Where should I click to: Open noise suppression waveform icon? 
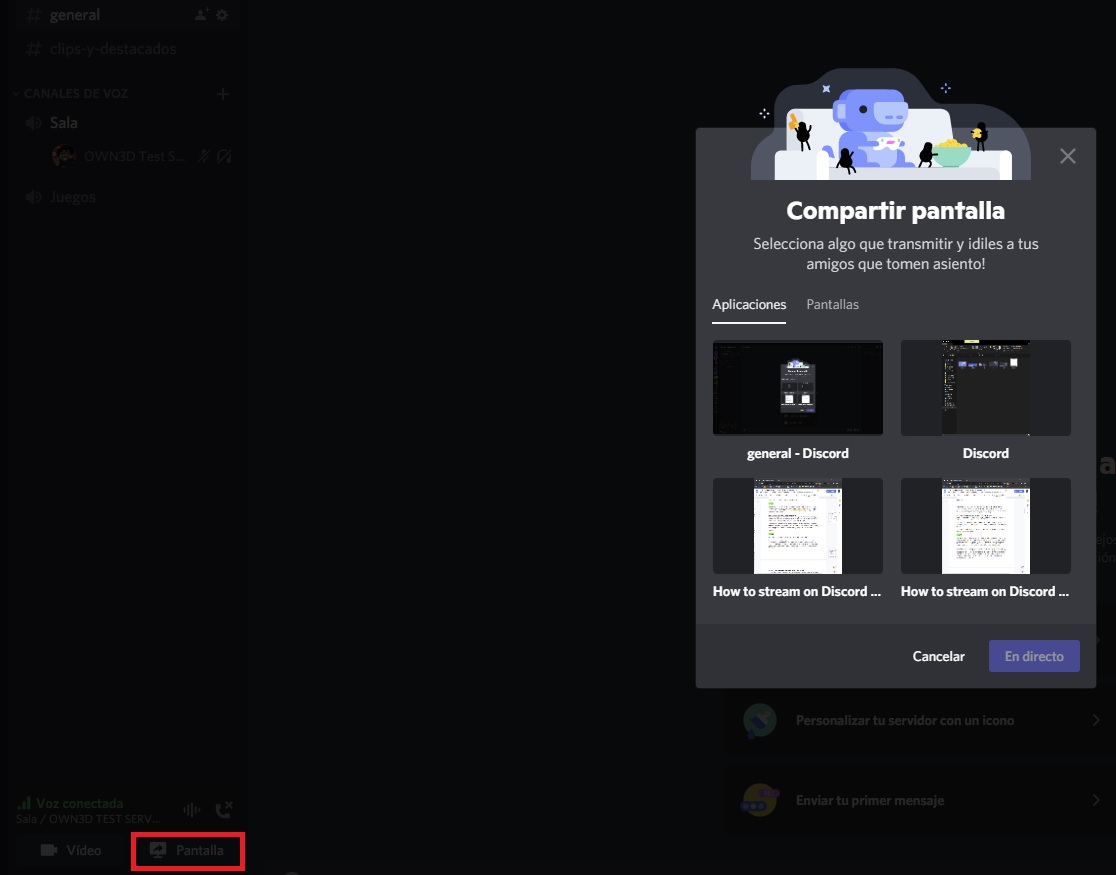point(192,809)
